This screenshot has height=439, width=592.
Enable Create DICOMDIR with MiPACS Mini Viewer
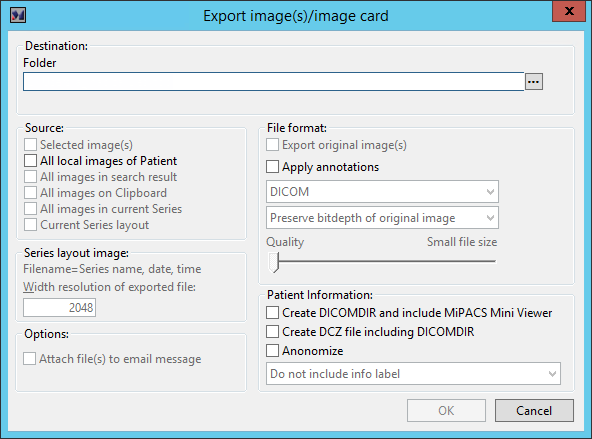[272, 313]
